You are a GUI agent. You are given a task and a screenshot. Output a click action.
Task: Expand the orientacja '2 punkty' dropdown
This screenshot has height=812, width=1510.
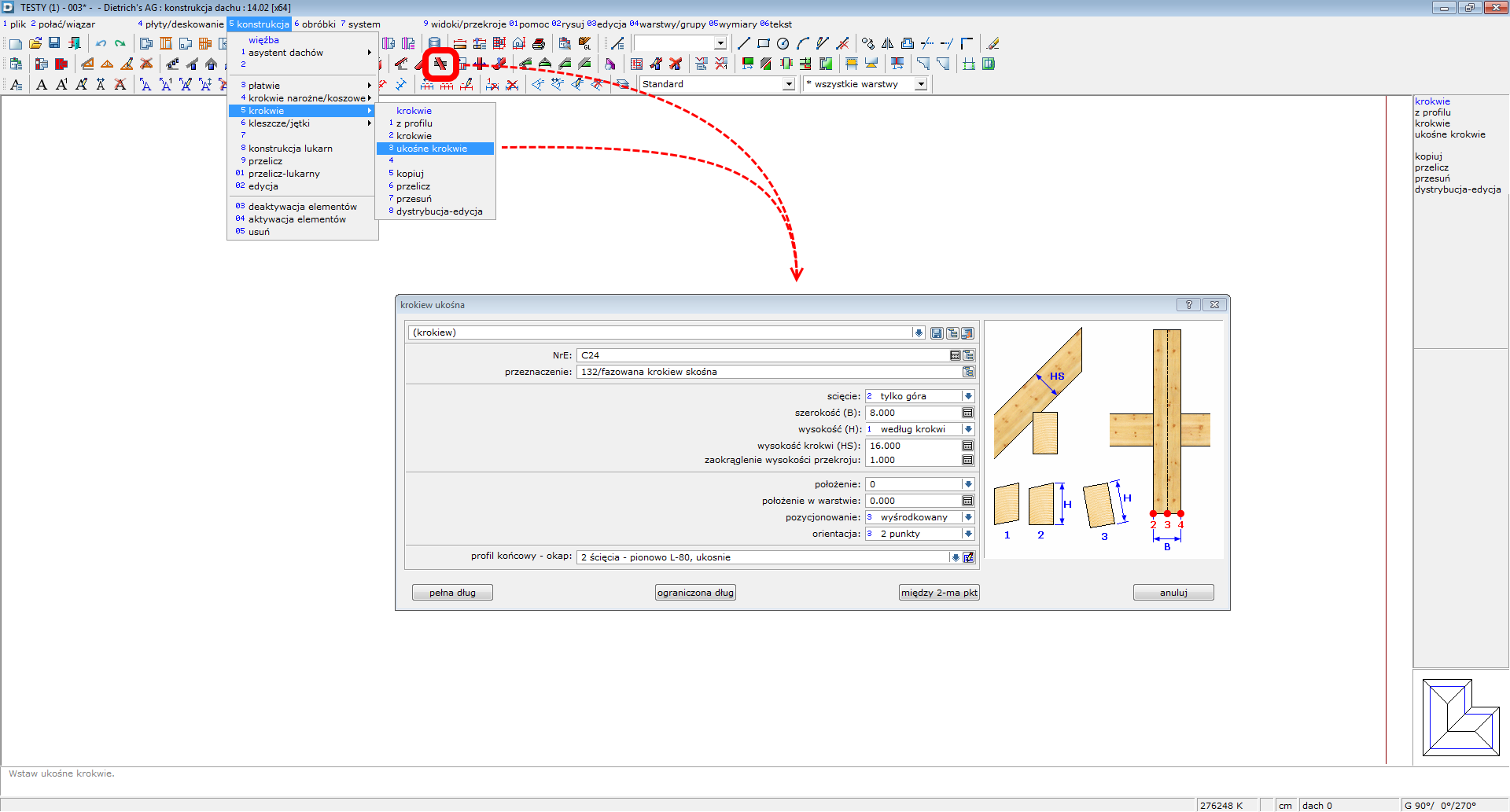[x=968, y=534]
